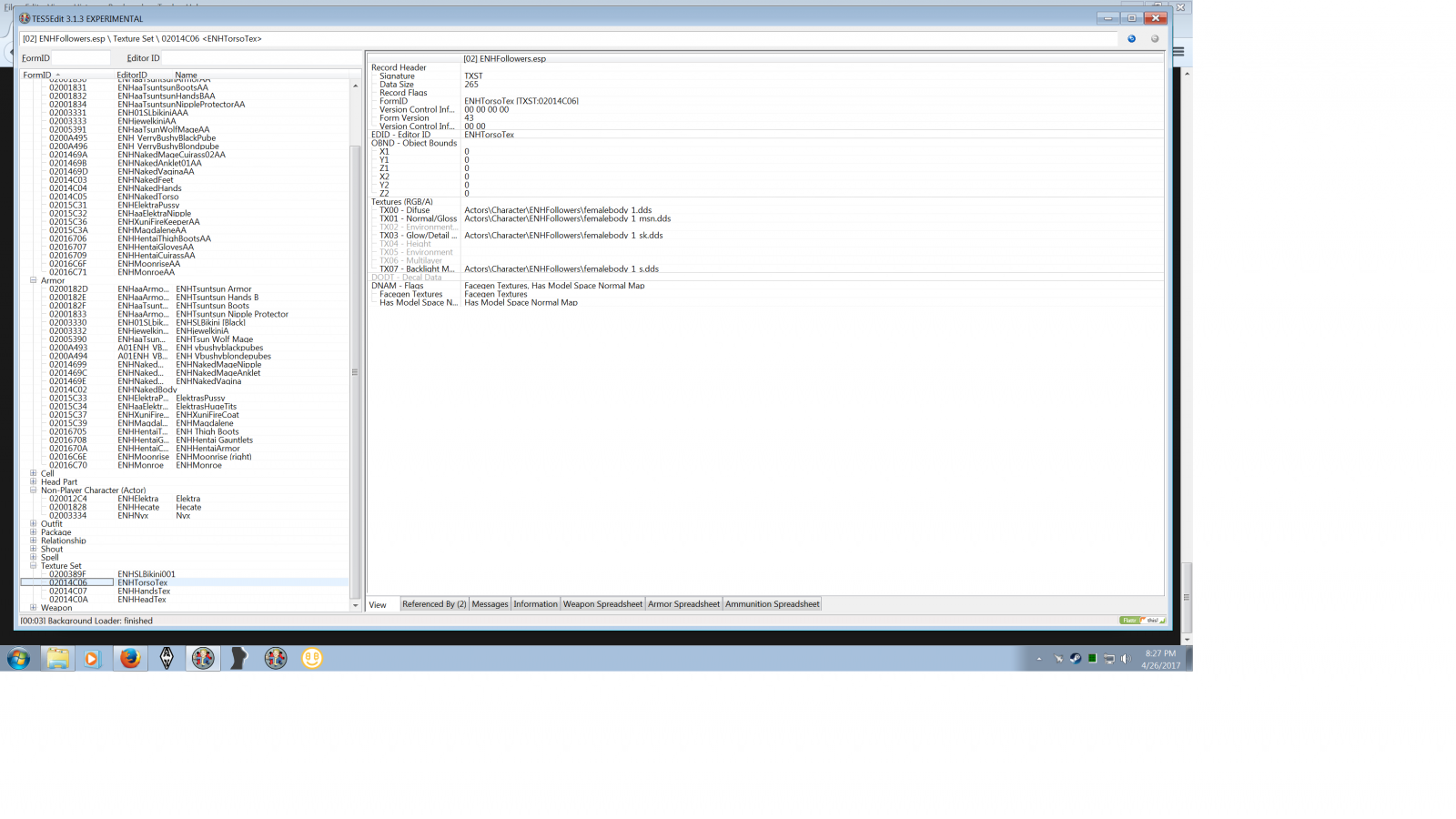Select the DNAM - Flags row
Image resolution: width=1456 pixels, height=819 pixels.
tap(766, 286)
